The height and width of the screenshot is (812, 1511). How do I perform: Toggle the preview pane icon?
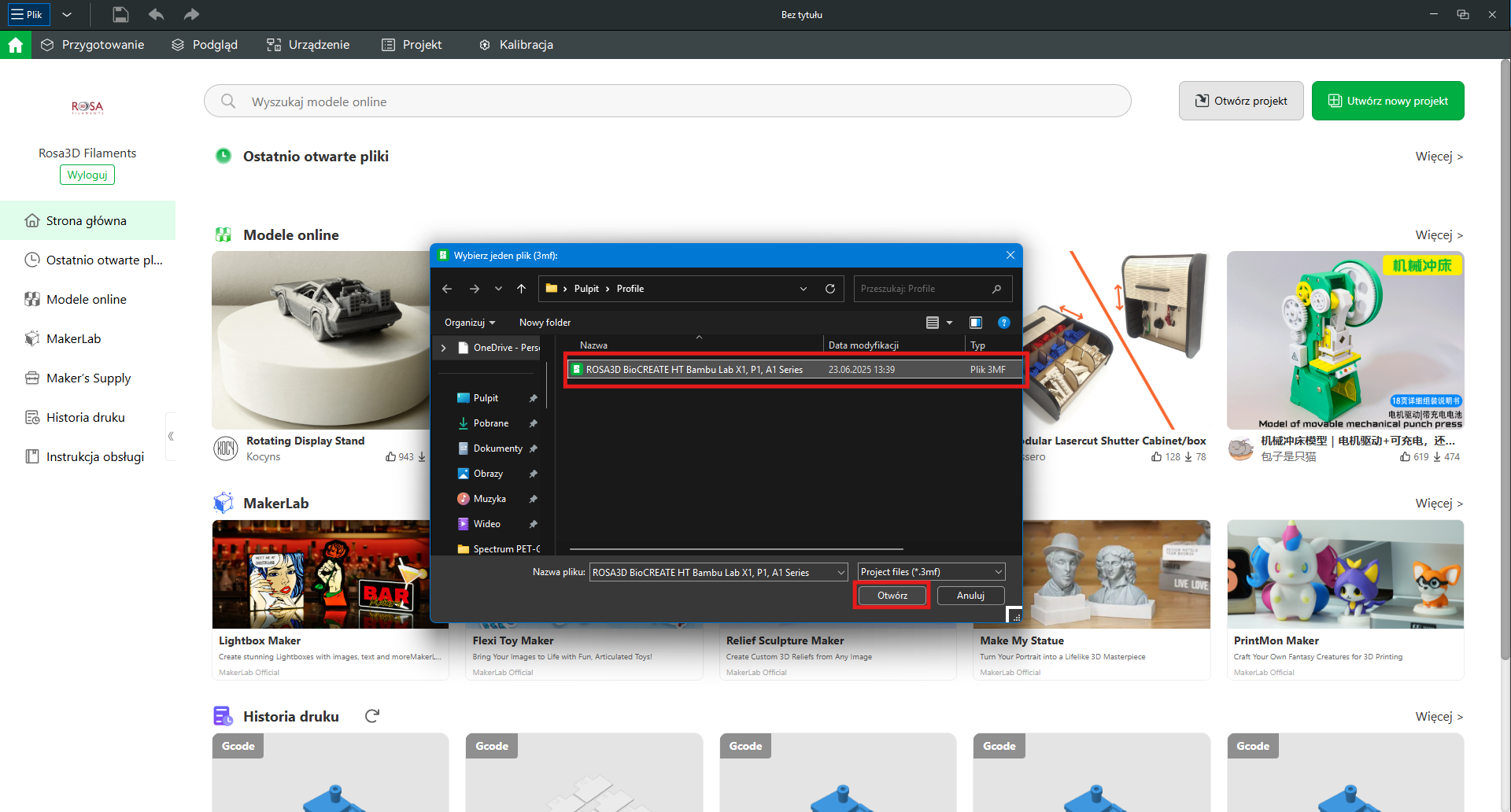point(976,323)
